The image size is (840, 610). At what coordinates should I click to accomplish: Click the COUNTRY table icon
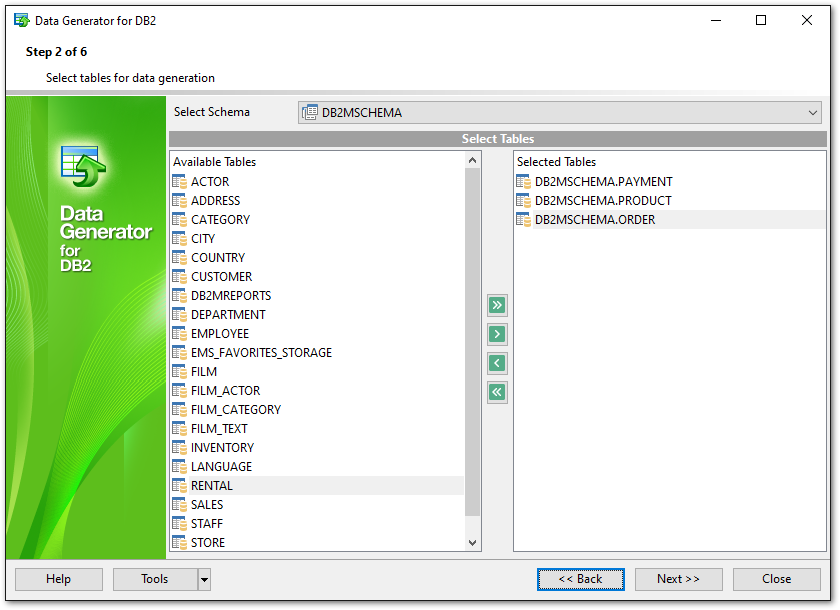(x=179, y=258)
